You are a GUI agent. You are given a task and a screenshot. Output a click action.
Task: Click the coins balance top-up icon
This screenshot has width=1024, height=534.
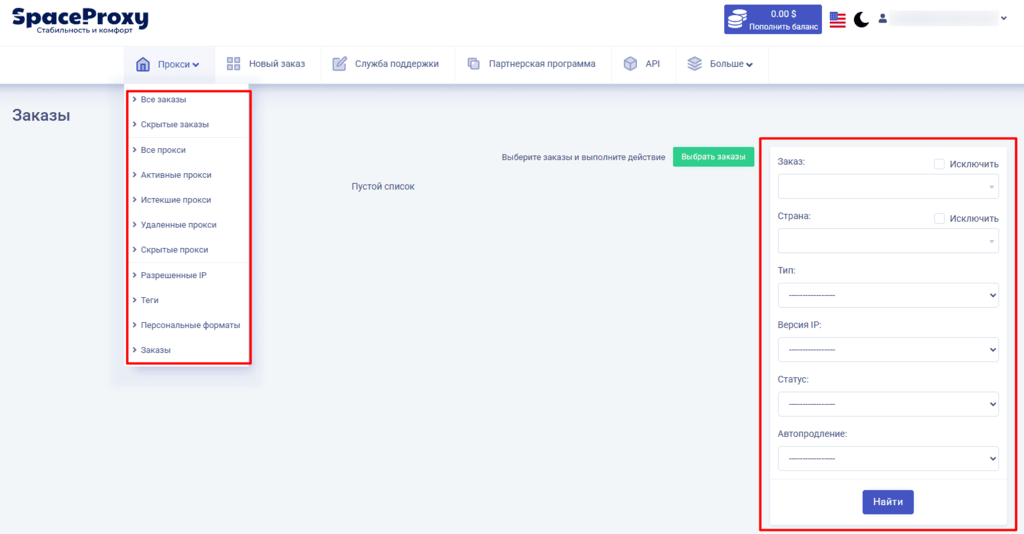point(739,19)
